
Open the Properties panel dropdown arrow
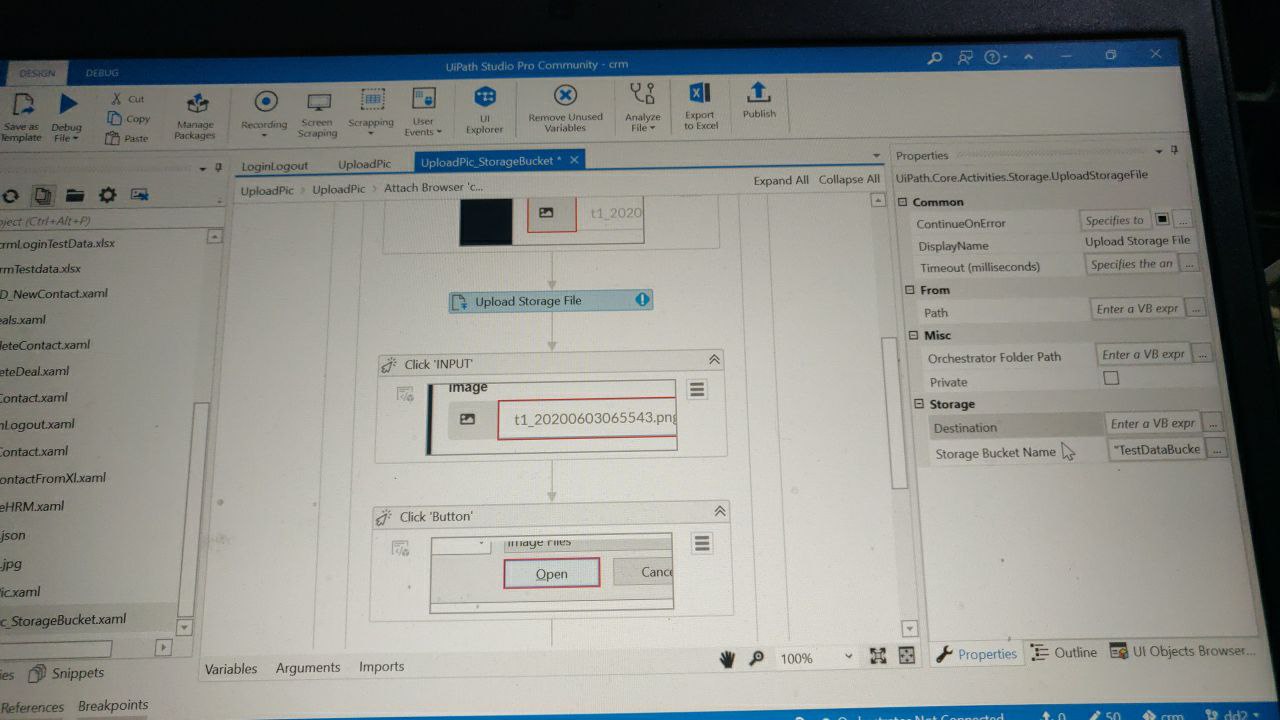tap(1160, 151)
